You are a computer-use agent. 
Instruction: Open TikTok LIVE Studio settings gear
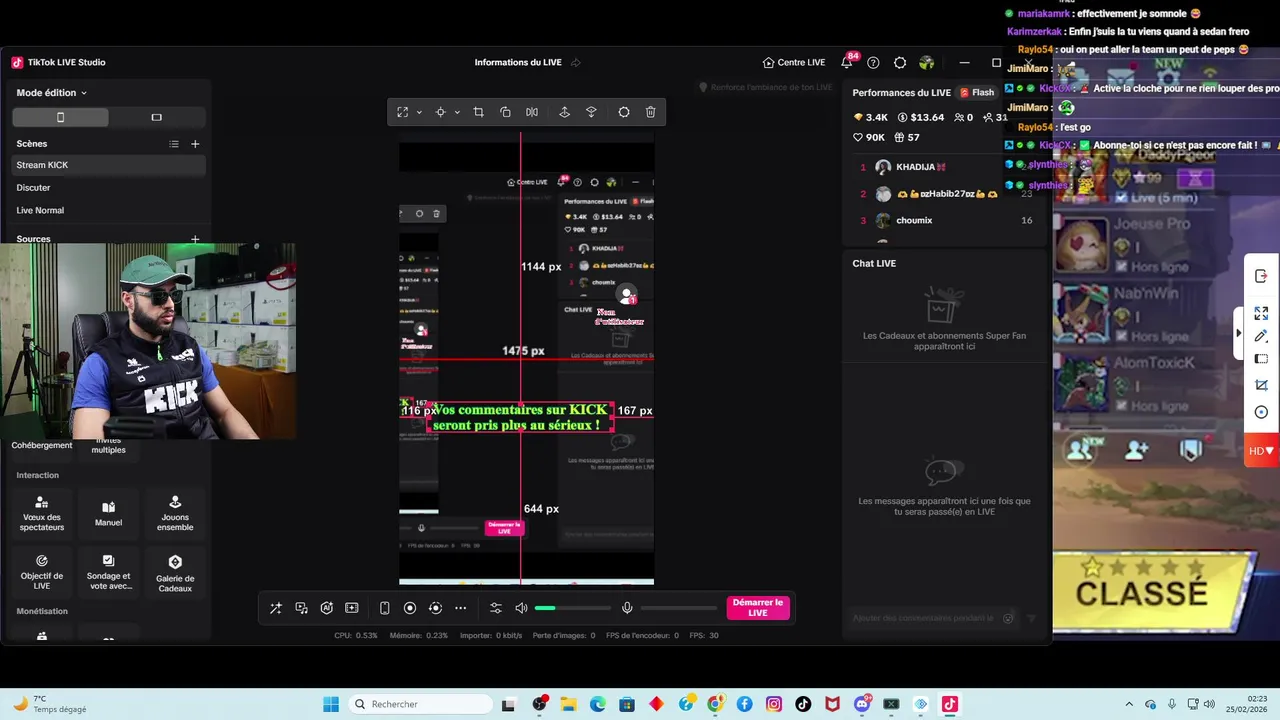(x=900, y=62)
